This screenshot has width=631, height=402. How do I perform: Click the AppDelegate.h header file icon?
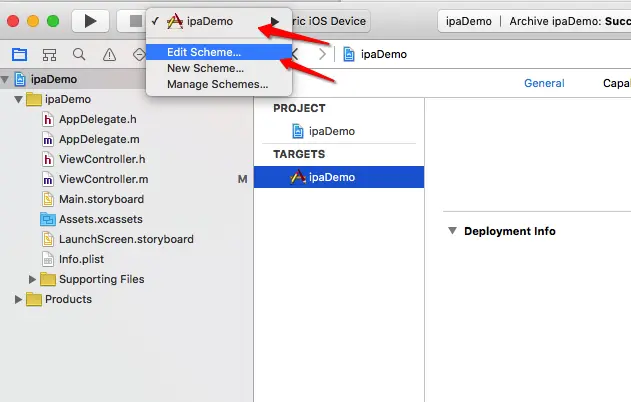(47, 119)
